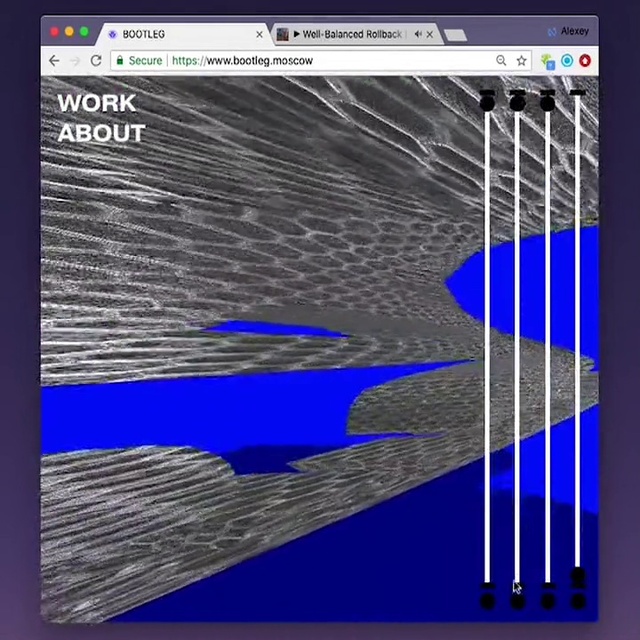Click the grayed-out forward arrow
This screenshot has width=640, height=640.
pyautogui.click(x=75, y=61)
